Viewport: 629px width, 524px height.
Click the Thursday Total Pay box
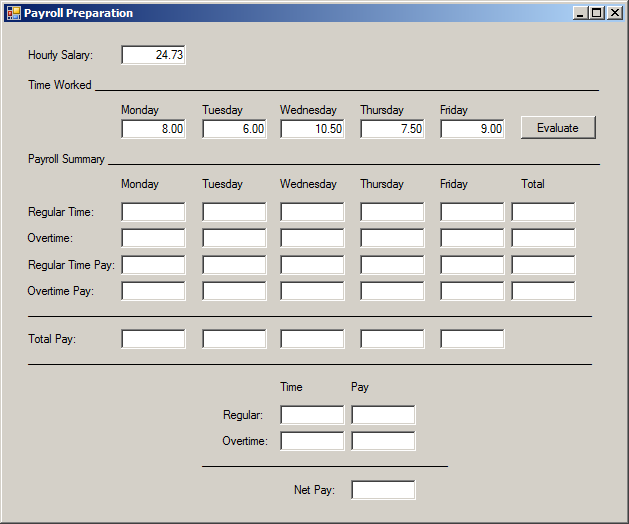392,339
